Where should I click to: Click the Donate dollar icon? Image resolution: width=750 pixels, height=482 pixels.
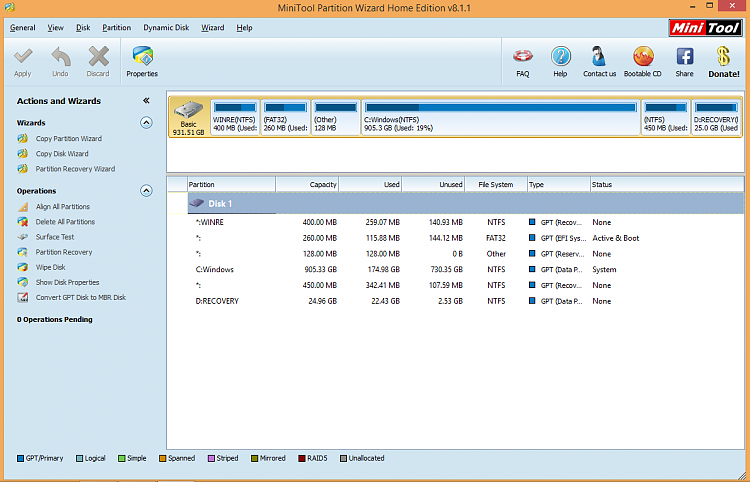coord(724,56)
